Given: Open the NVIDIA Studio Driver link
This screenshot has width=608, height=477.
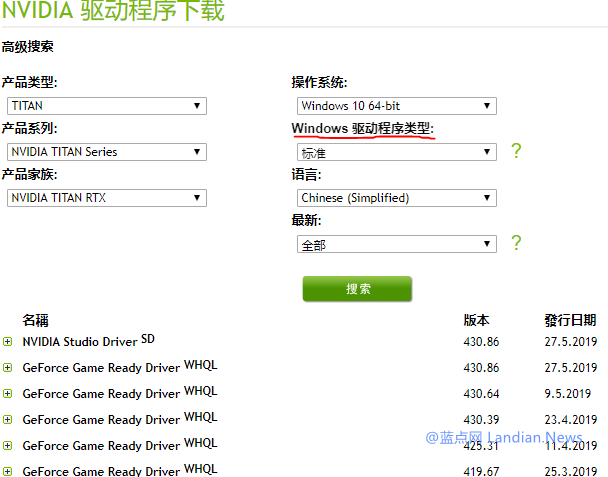Looking at the screenshot, I should pyautogui.click(x=80, y=342).
